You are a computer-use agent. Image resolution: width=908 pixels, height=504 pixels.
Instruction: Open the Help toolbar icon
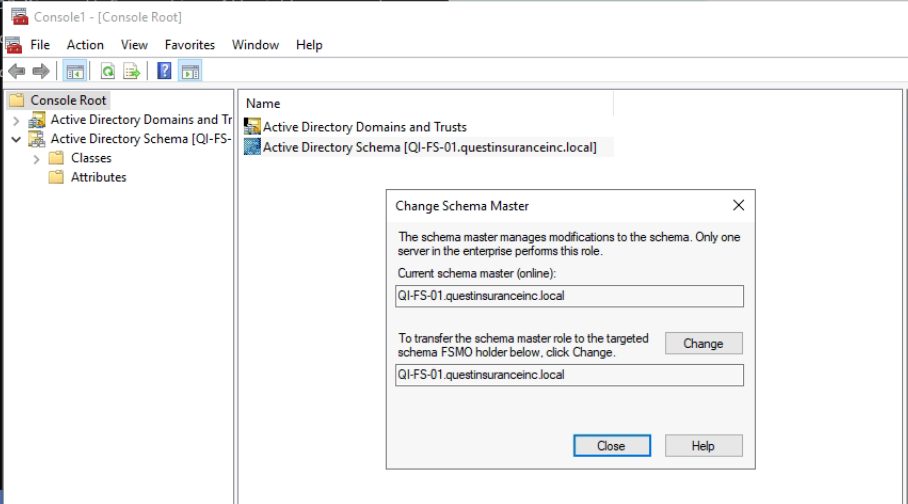click(164, 71)
